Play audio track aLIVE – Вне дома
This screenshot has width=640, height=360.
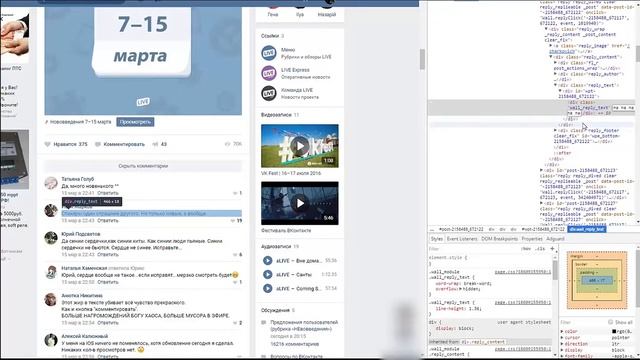pos(267,260)
